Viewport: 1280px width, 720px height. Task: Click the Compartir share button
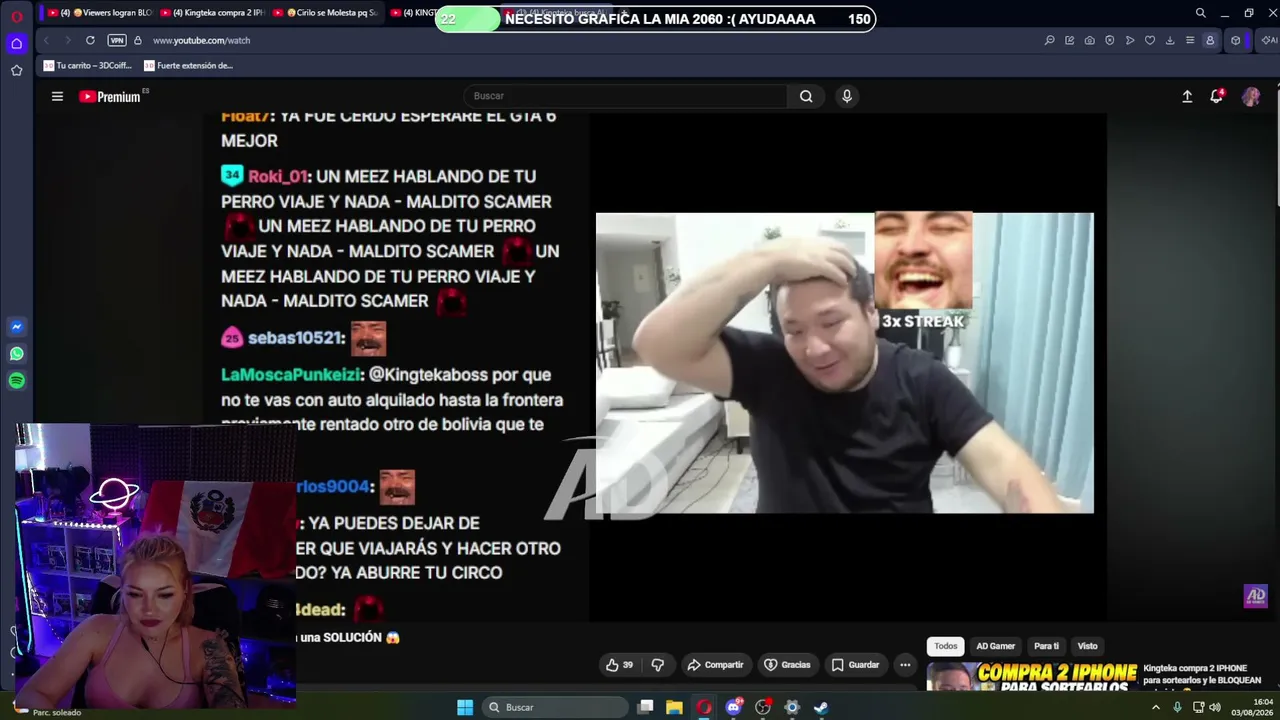click(x=714, y=665)
